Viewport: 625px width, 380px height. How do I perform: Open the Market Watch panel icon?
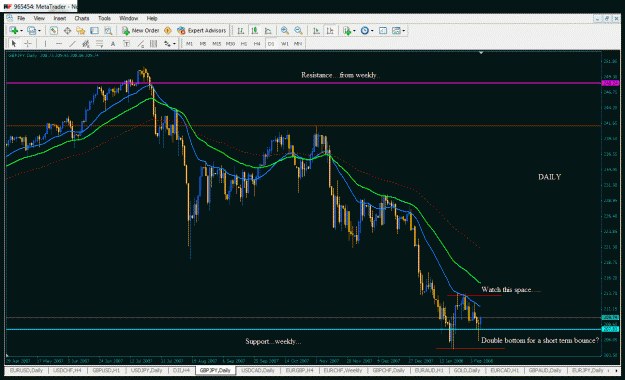(54, 31)
